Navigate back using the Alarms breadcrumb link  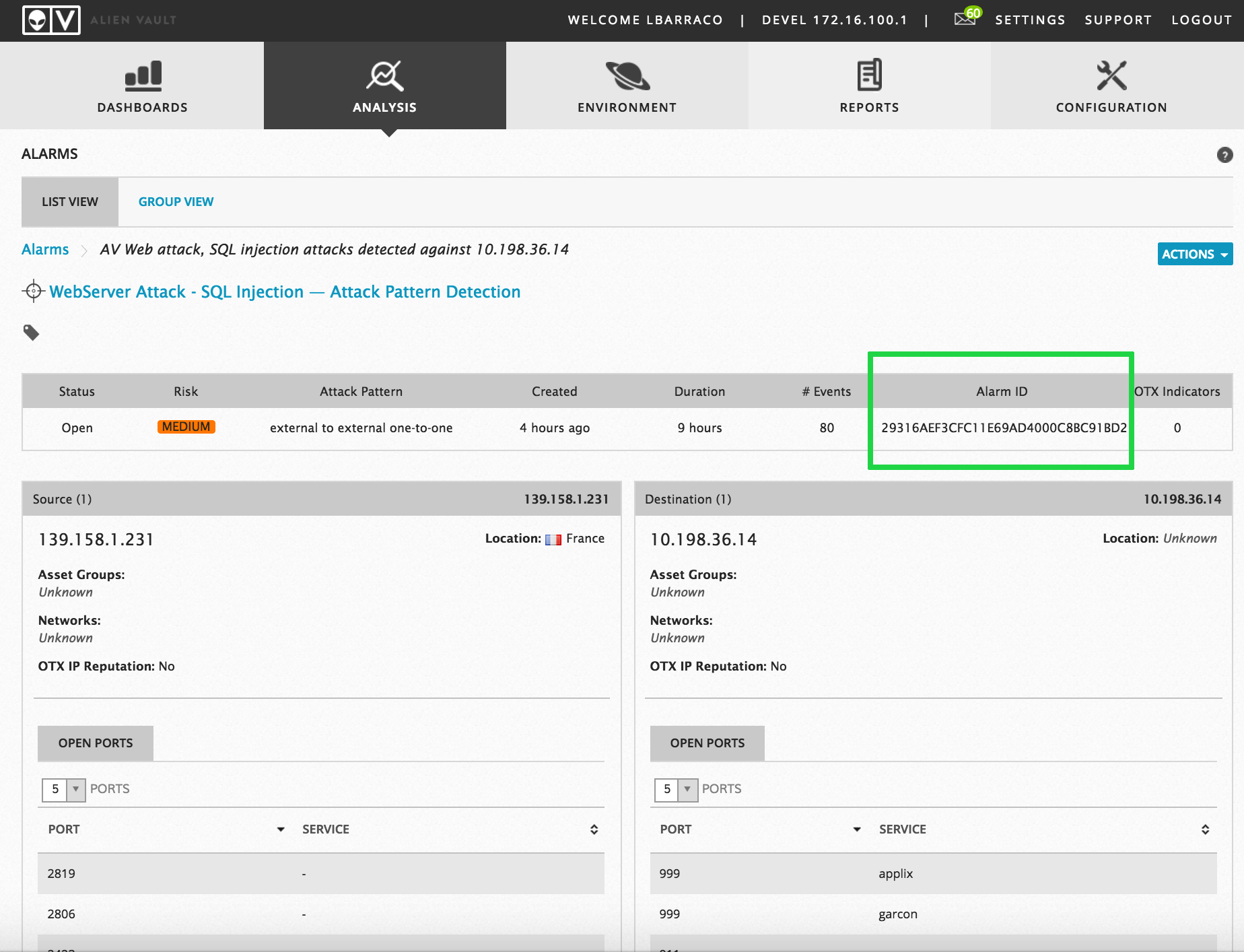(x=44, y=249)
